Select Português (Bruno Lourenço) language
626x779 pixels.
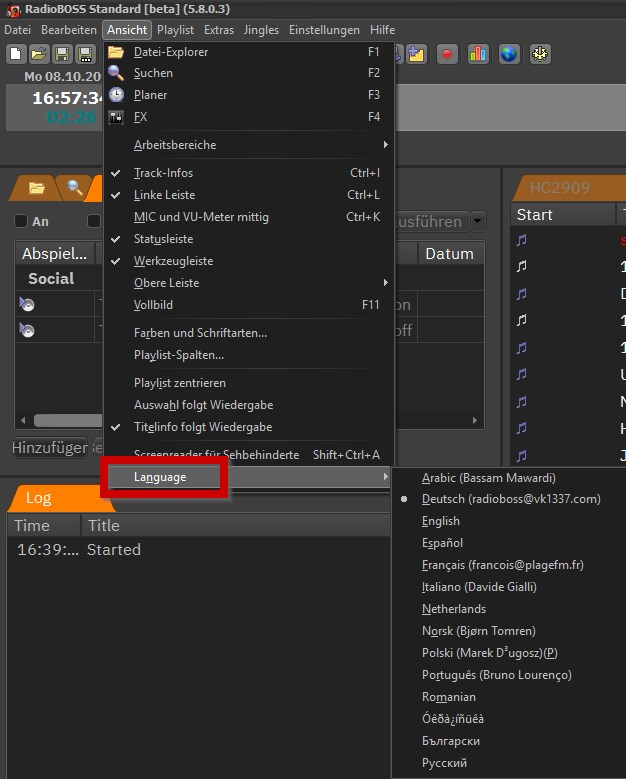coord(509,675)
